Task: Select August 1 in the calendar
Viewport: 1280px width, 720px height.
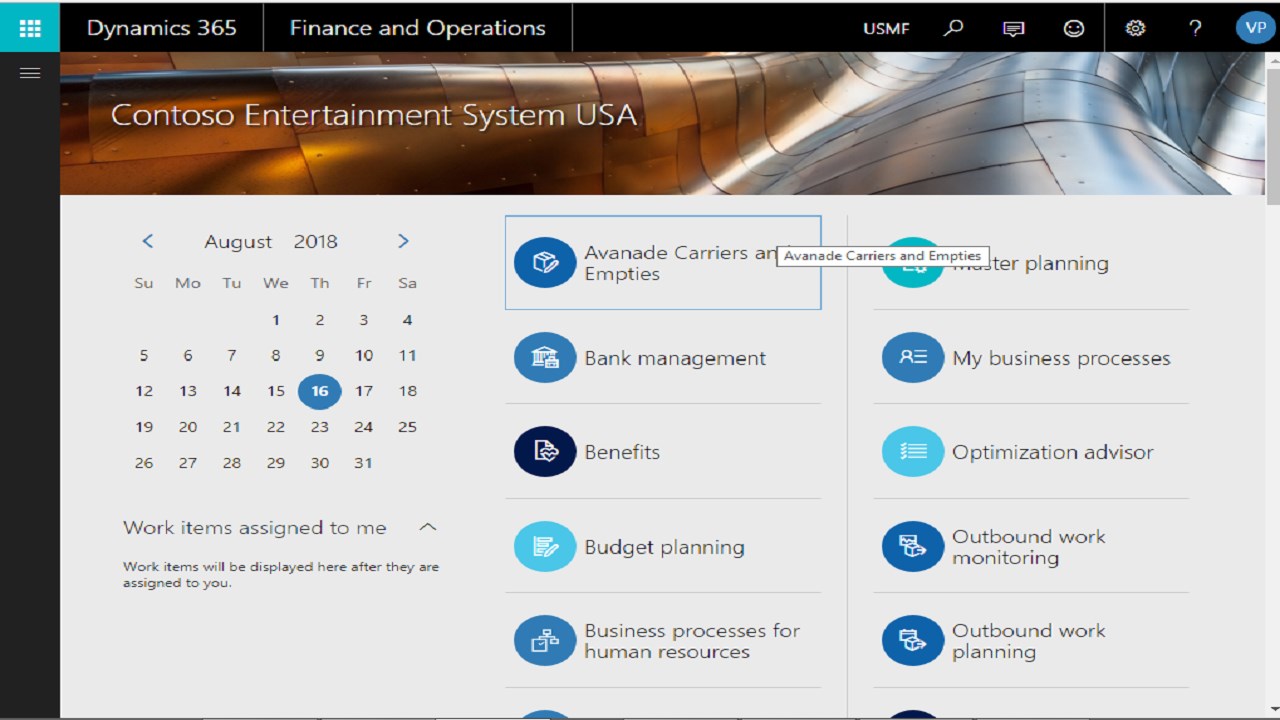Action: 276,320
